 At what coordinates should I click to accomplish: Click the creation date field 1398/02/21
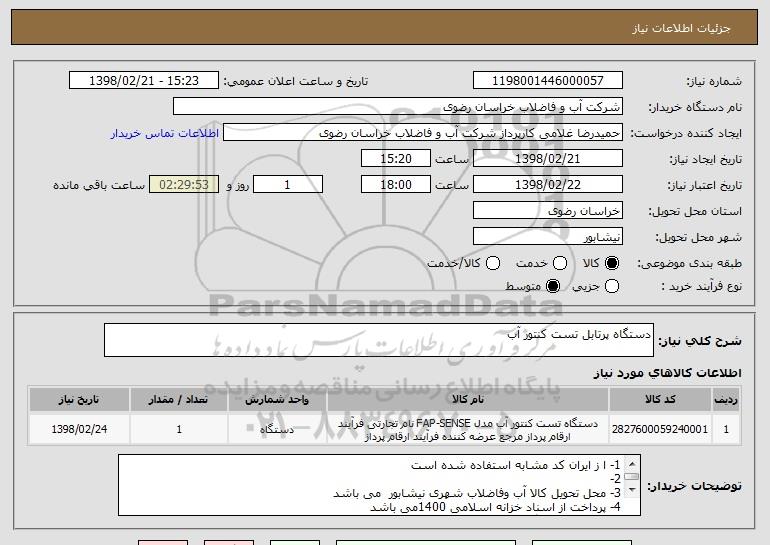548,159
